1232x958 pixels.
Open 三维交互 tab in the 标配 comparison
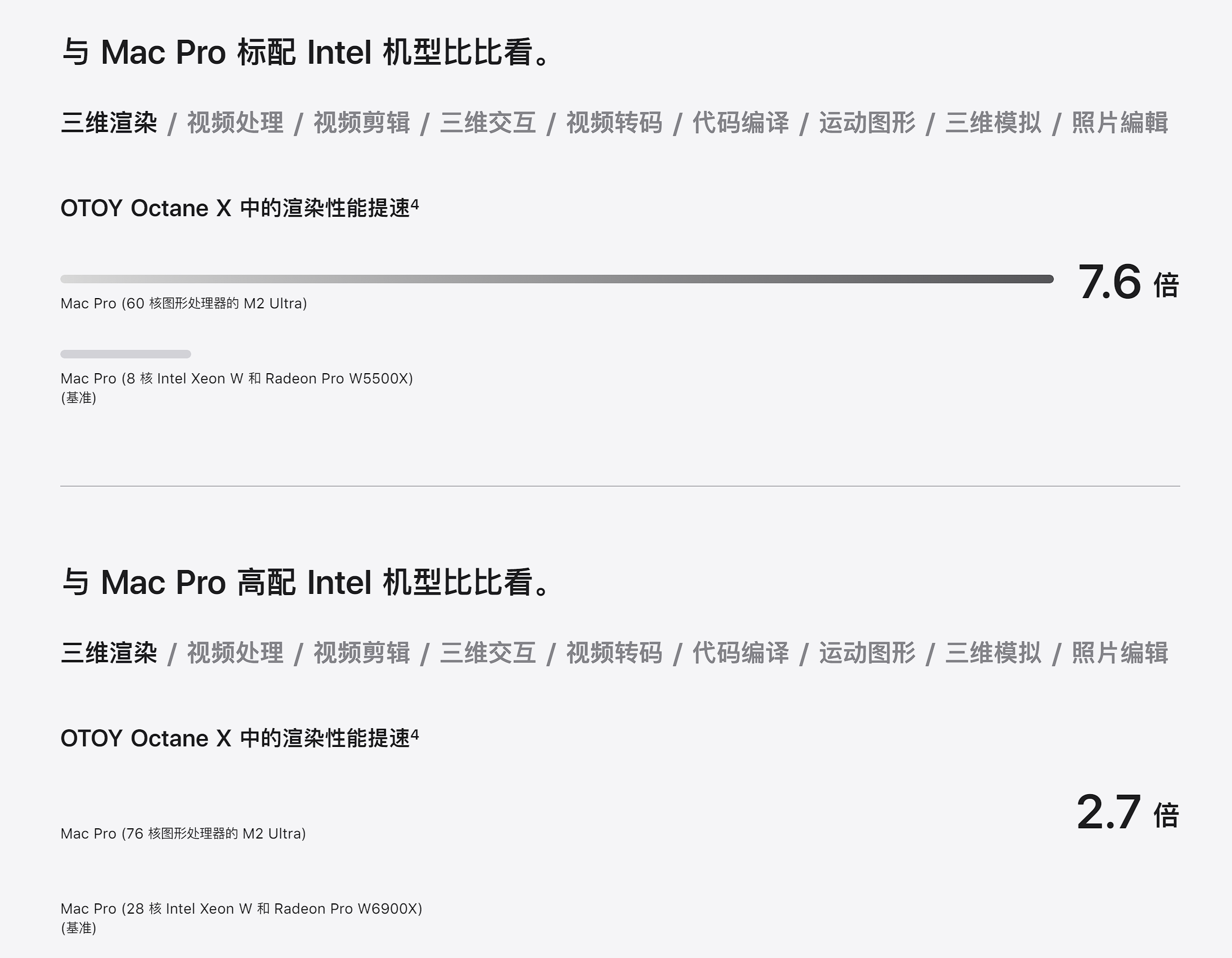pos(488,123)
